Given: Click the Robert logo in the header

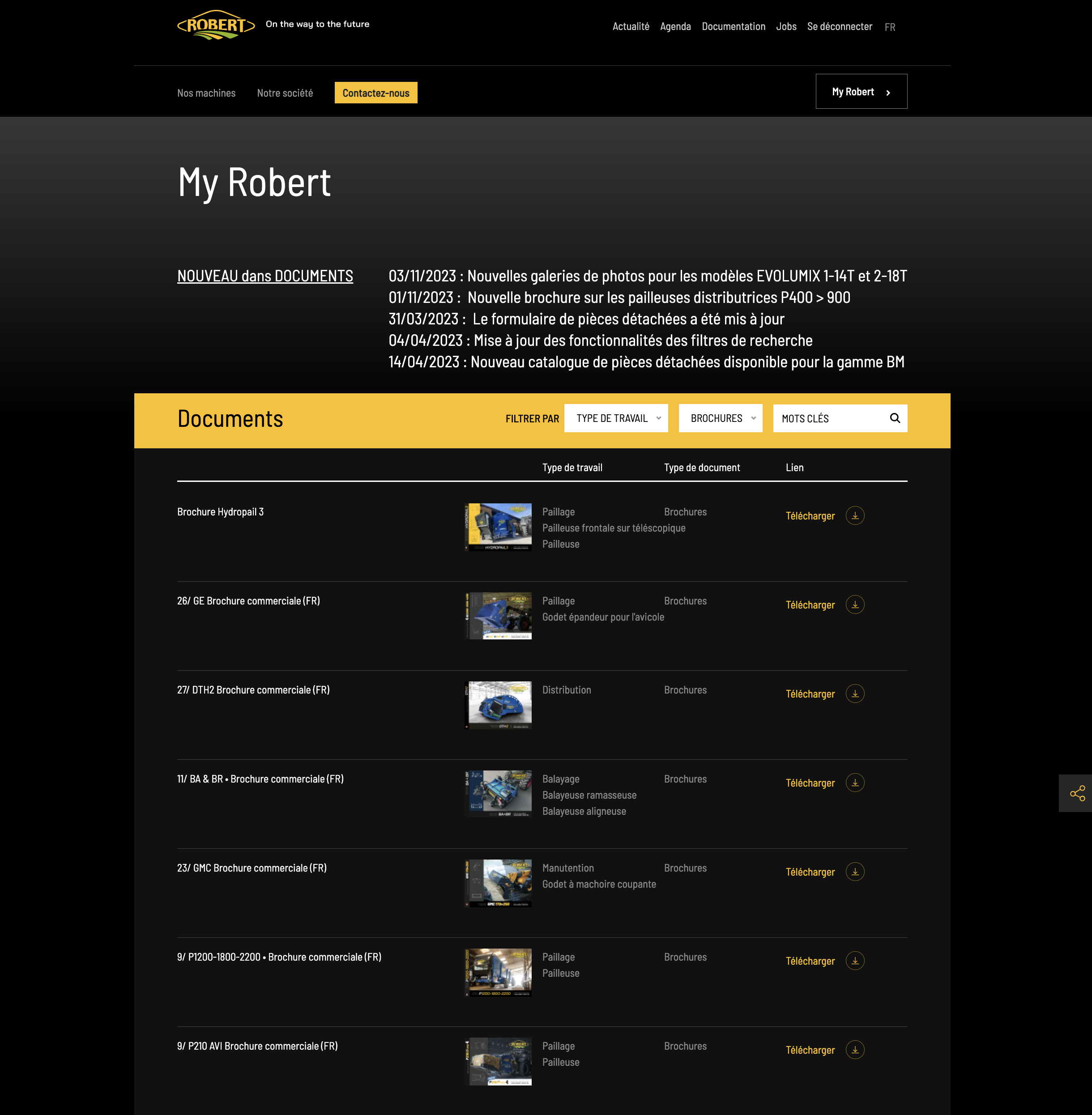Looking at the screenshot, I should [216, 25].
